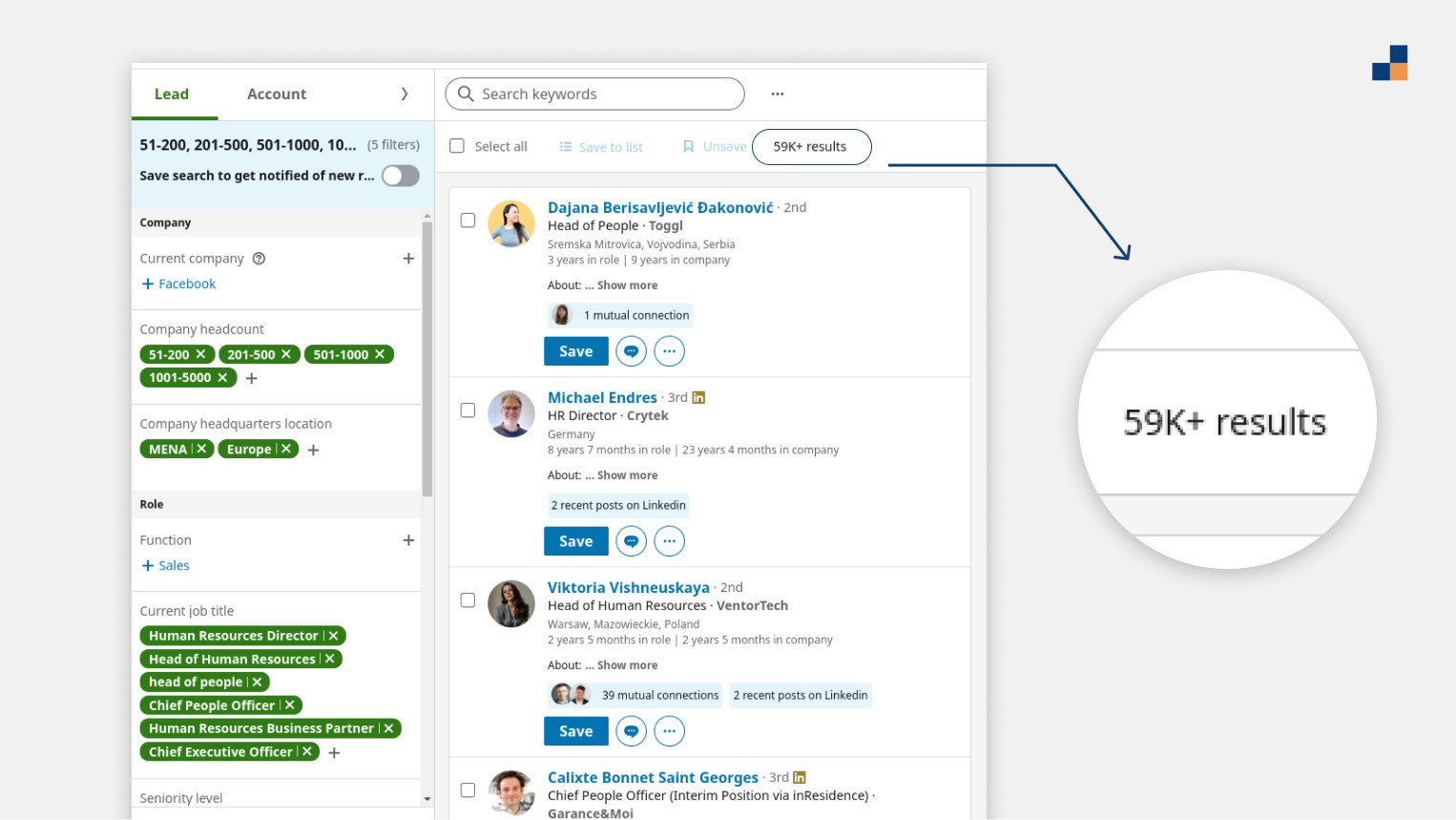Image resolution: width=1456 pixels, height=820 pixels.
Task: Expand the Current company filter
Action: point(408,259)
